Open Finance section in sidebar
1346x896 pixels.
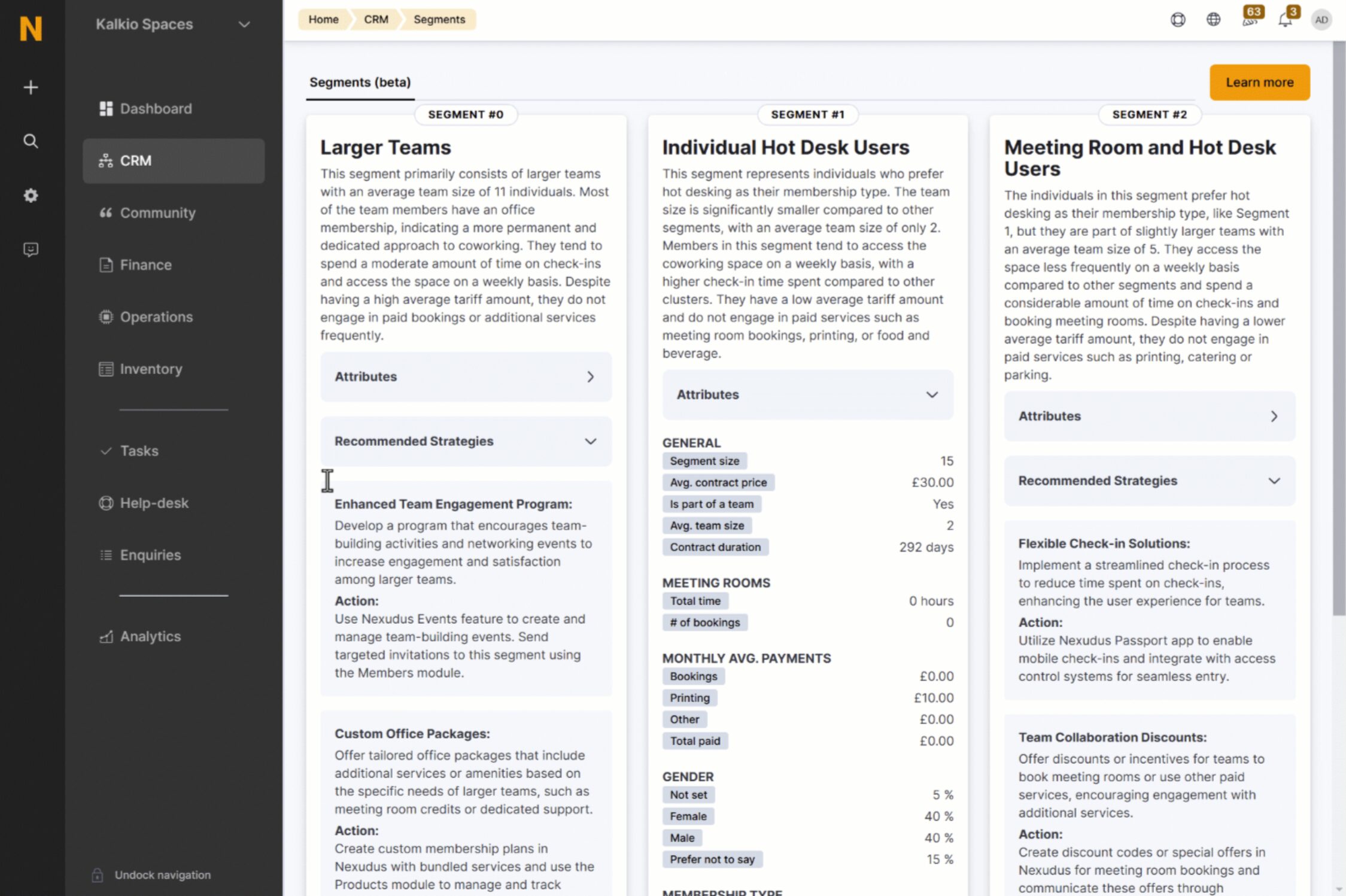[x=145, y=265]
